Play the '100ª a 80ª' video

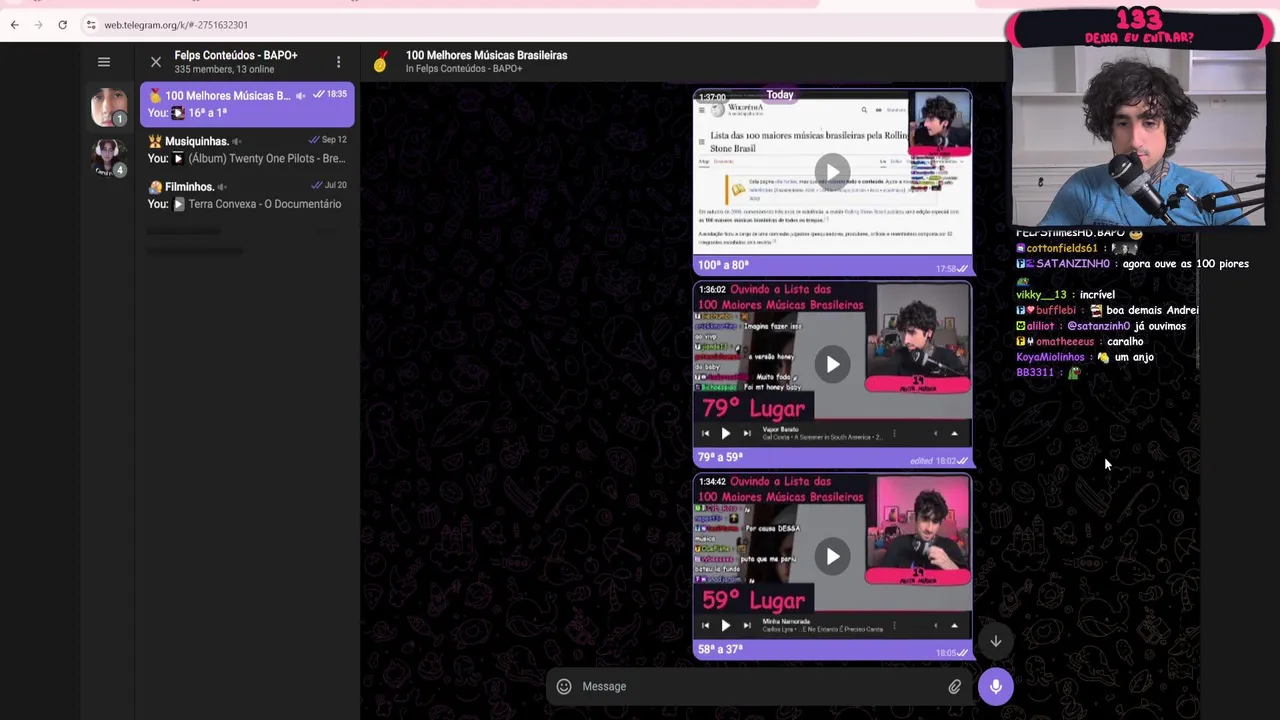coord(832,171)
